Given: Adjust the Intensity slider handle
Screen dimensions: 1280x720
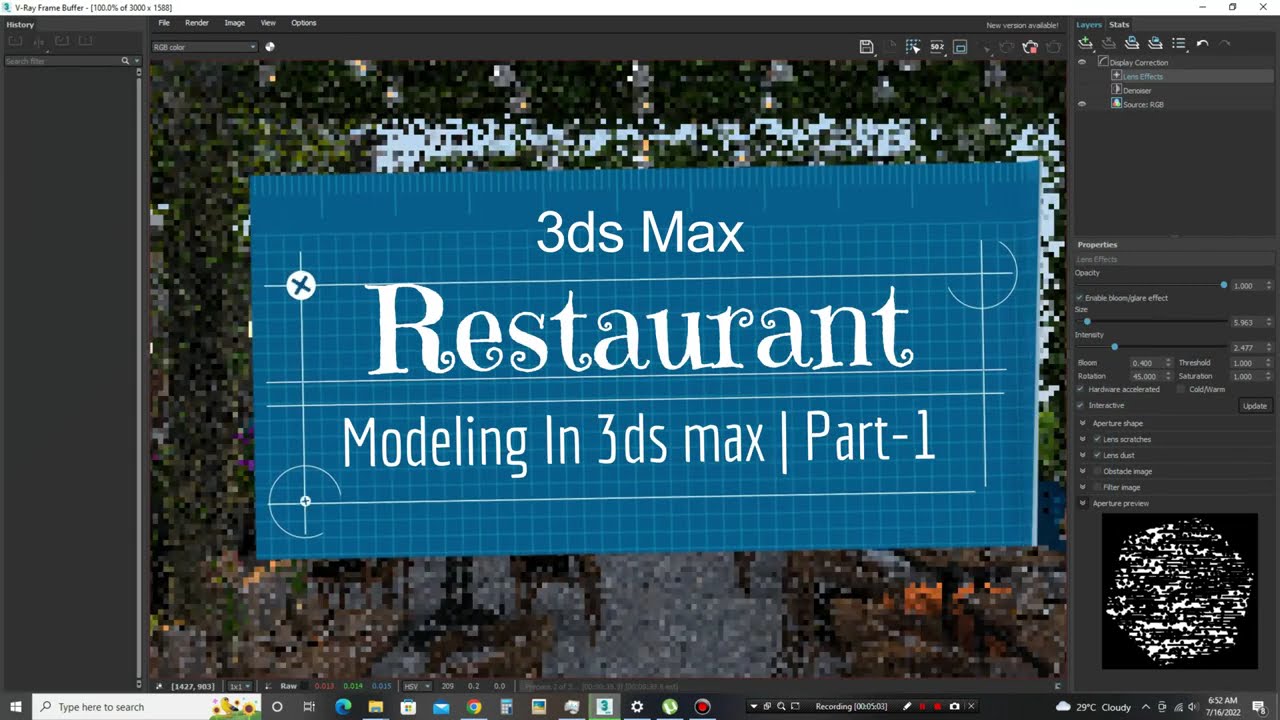Looking at the screenshot, I should click(1115, 347).
